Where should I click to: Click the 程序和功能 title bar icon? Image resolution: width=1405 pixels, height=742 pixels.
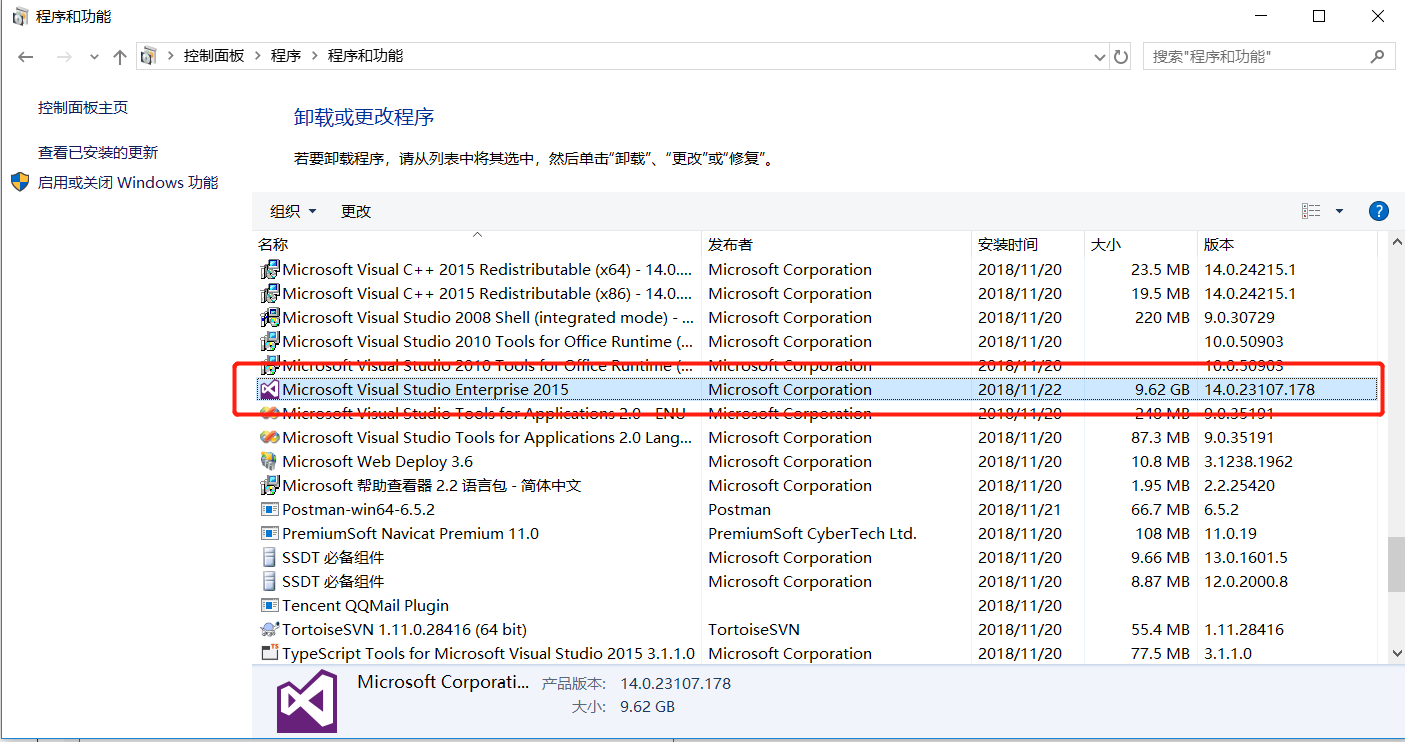(20, 16)
